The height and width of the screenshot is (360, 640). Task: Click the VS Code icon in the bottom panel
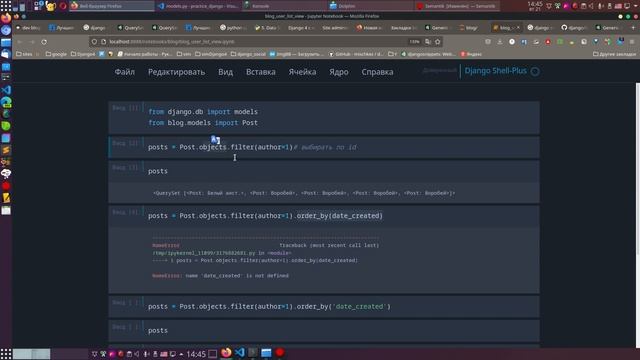[x=240, y=353]
